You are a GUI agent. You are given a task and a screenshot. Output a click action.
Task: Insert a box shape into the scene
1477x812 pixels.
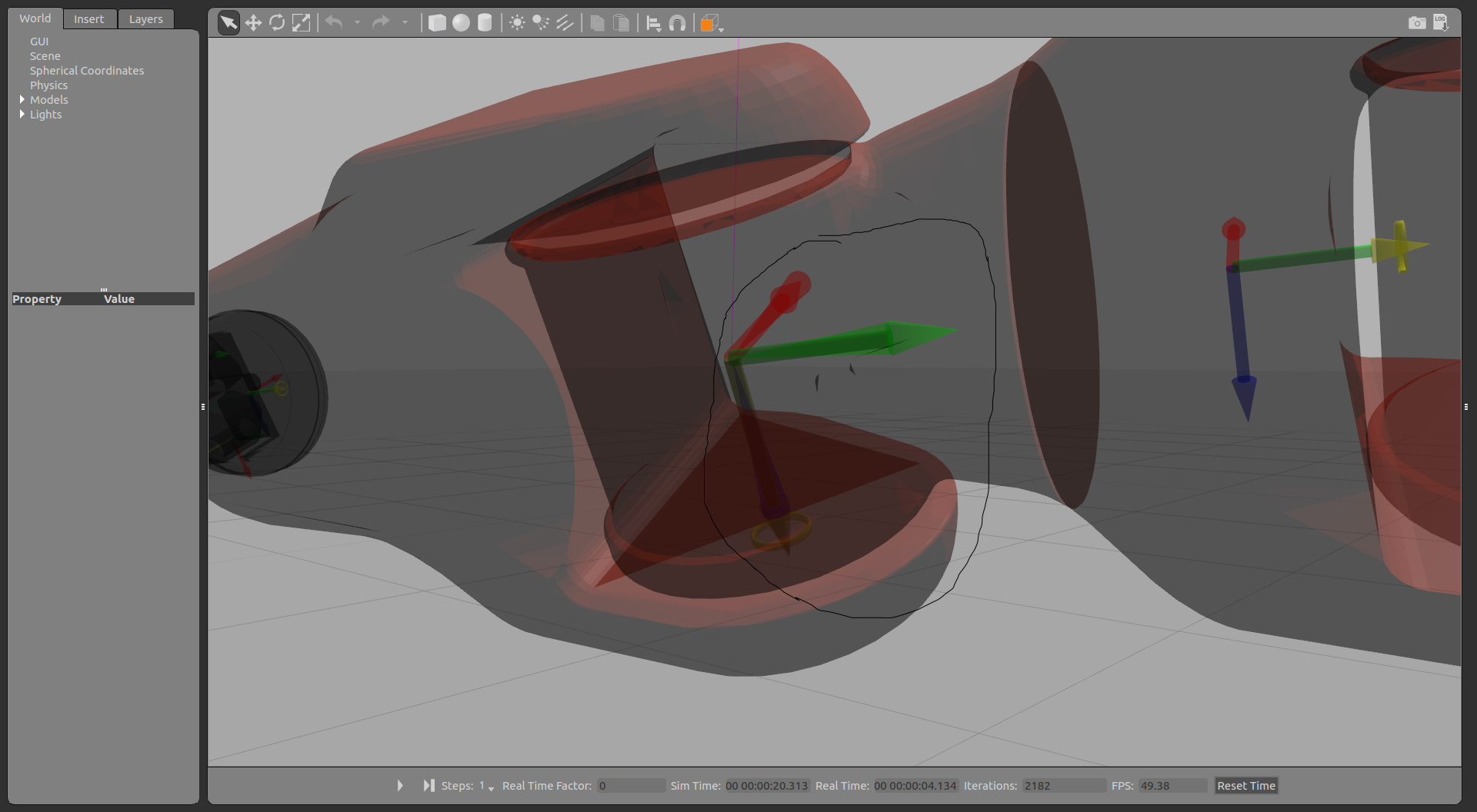tap(437, 22)
